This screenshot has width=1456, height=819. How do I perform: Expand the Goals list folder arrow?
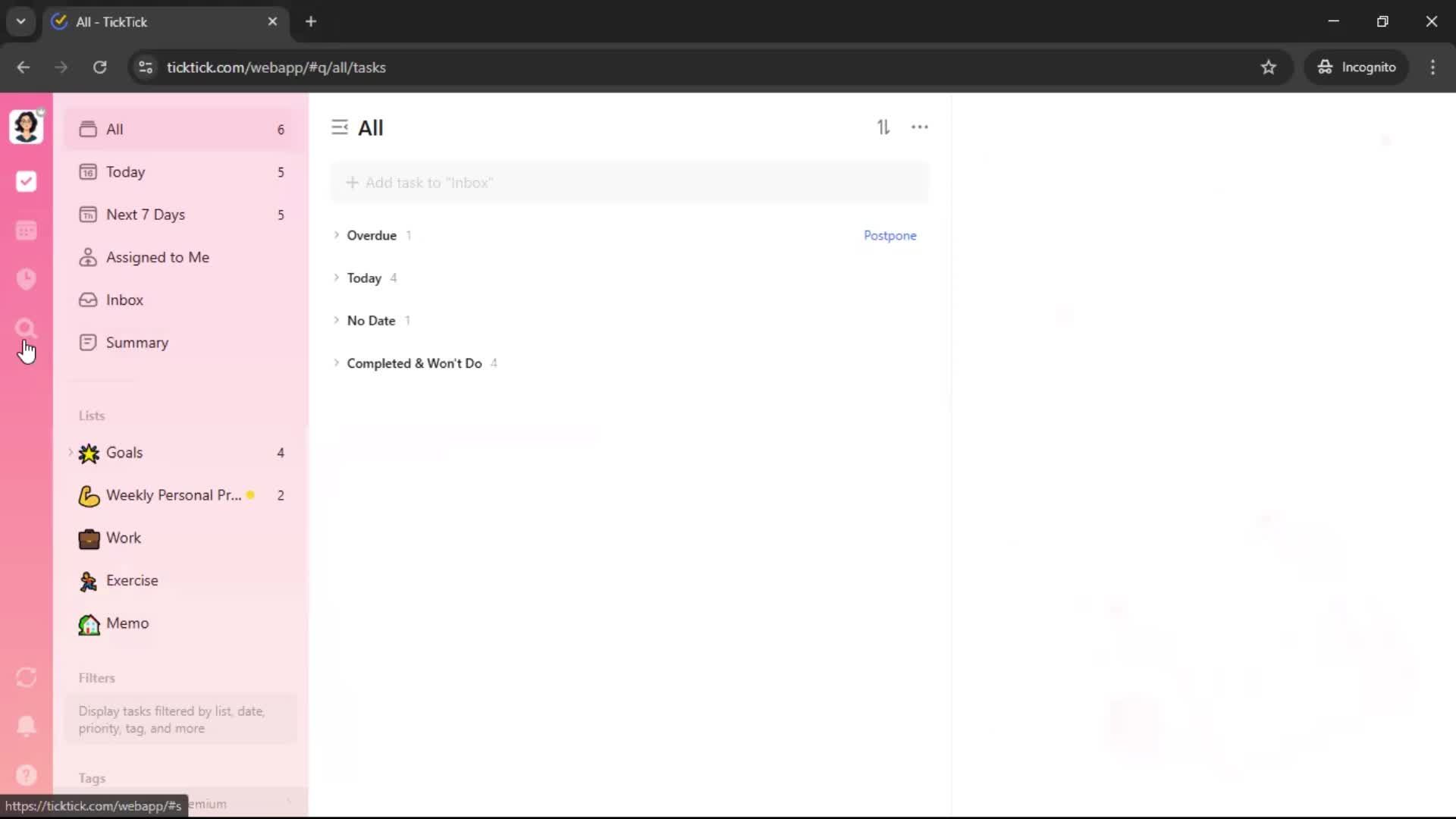[x=71, y=453]
